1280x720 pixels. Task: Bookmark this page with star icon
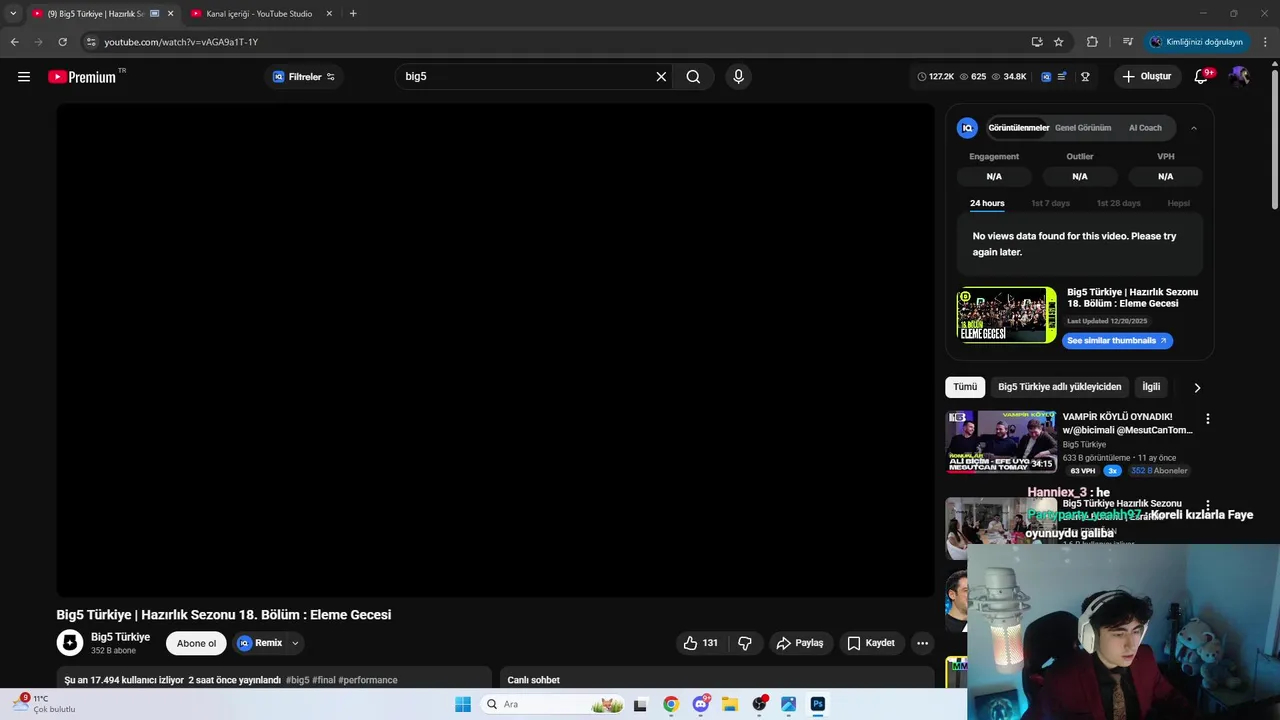1059,42
